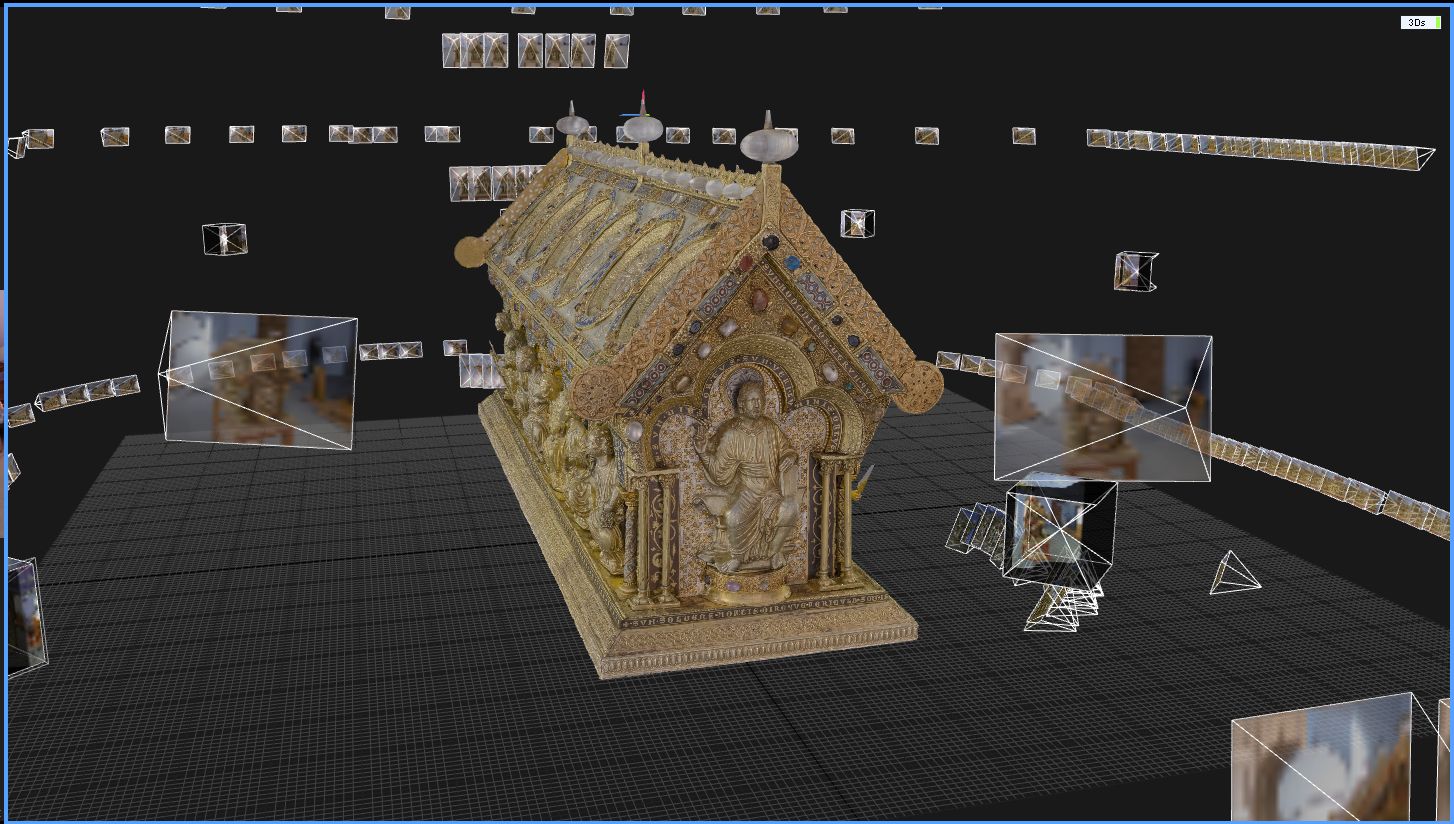The image size is (1454, 824).
Task: Select the leftmost camera in the top group of seven
Action: pyautogui.click(x=453, y=50)
